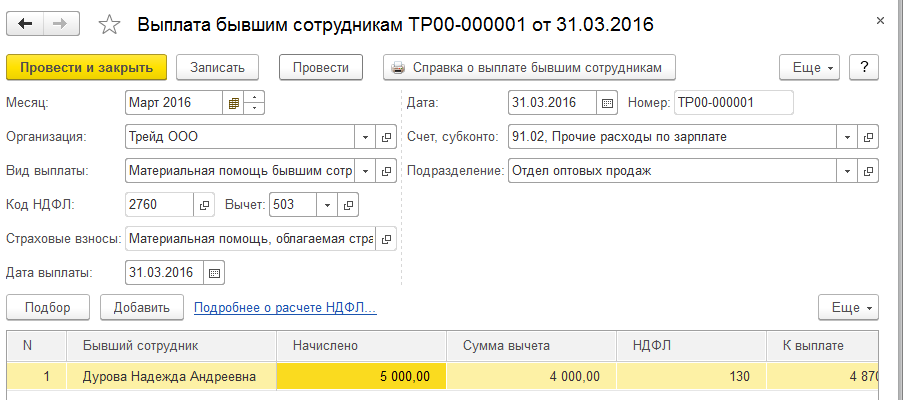Click the help question mark button
The height and width of the screenshot is (400, 906).
pyautogui.click(x=863, y=67)
